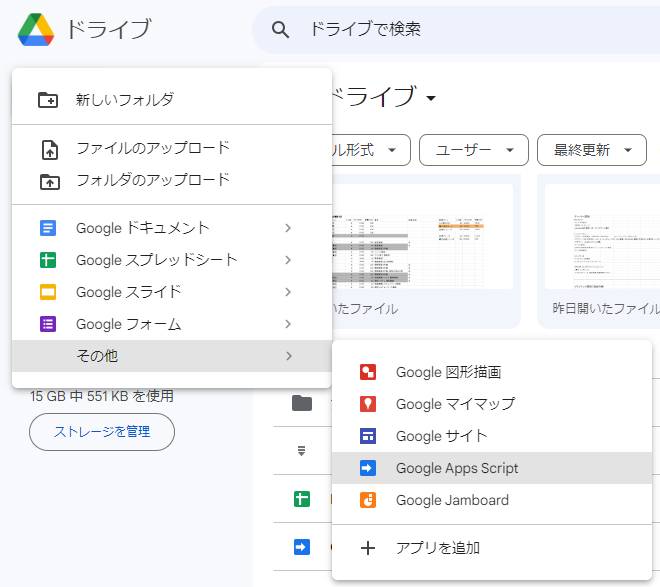Expand the Google スプレッドシート submenu arrow

(288, 260)
